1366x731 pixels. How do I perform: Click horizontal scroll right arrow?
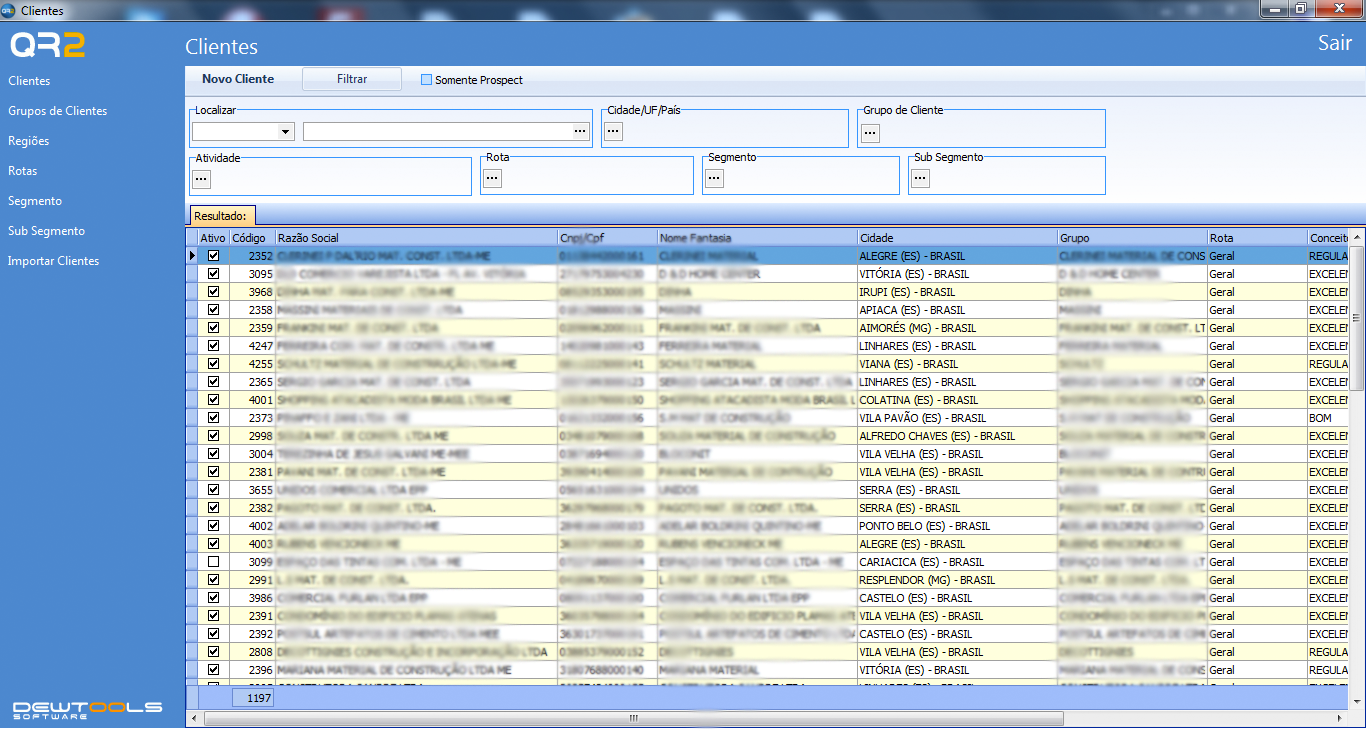(1340, 718)
